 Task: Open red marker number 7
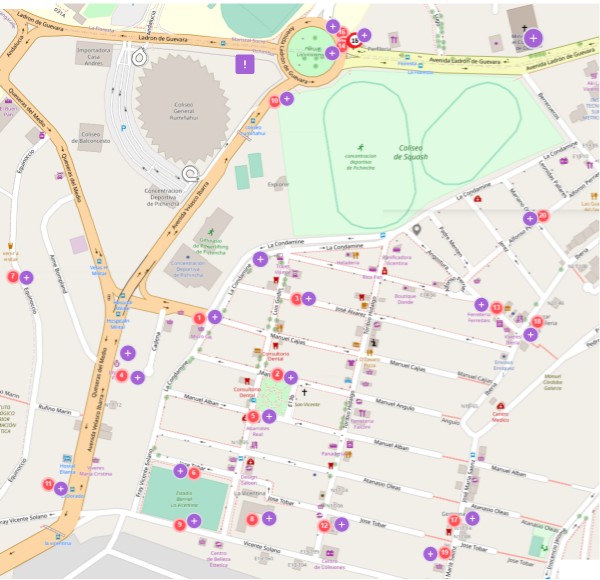pos(13,276)
